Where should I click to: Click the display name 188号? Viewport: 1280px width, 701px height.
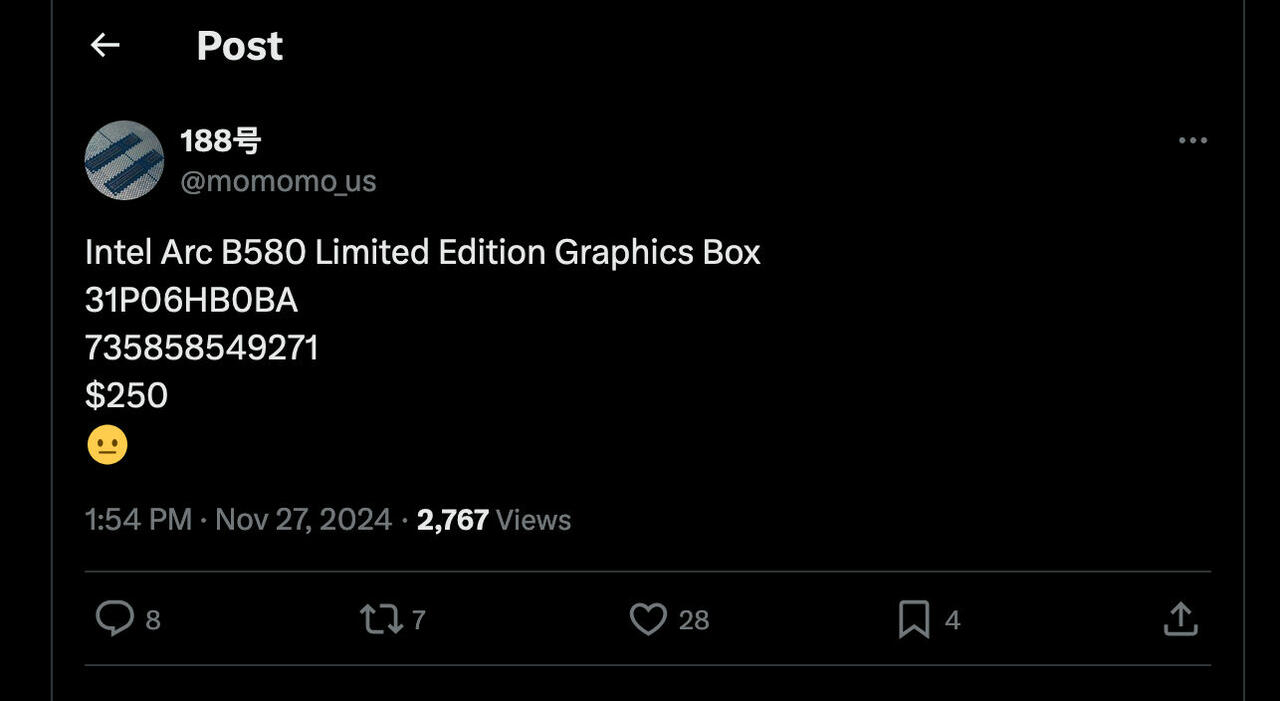point(221,141)
